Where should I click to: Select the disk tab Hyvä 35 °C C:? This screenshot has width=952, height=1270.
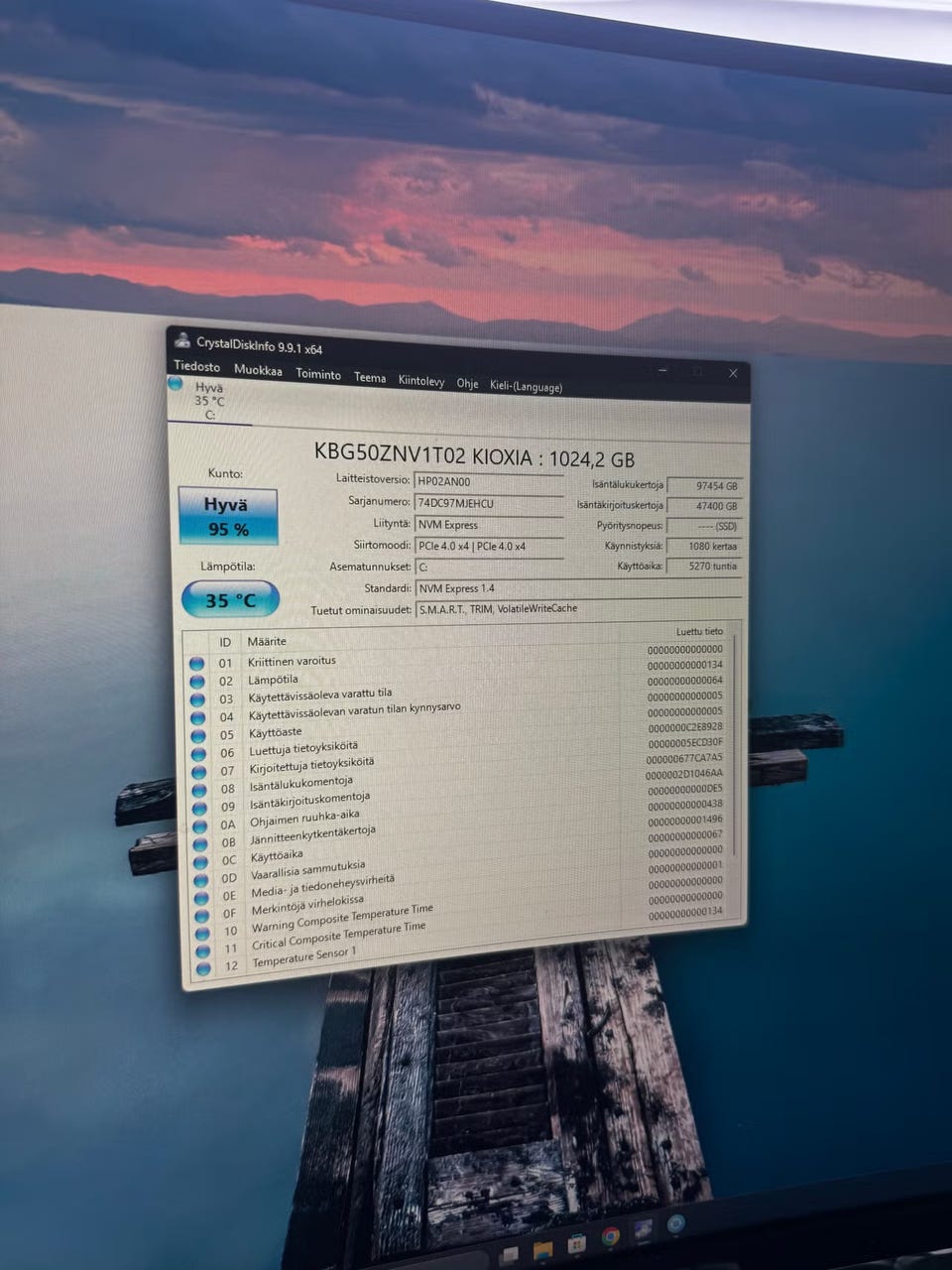point(209,401)
